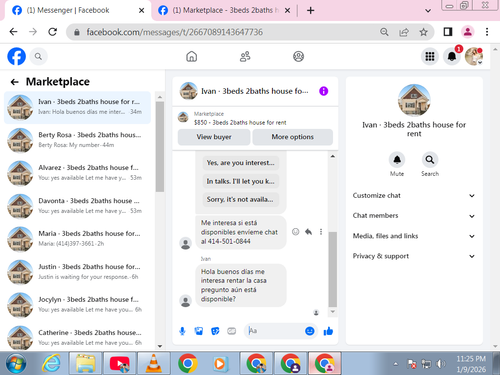Switch to the Marketplace 3beds 2baths tab

pos(224,10)
